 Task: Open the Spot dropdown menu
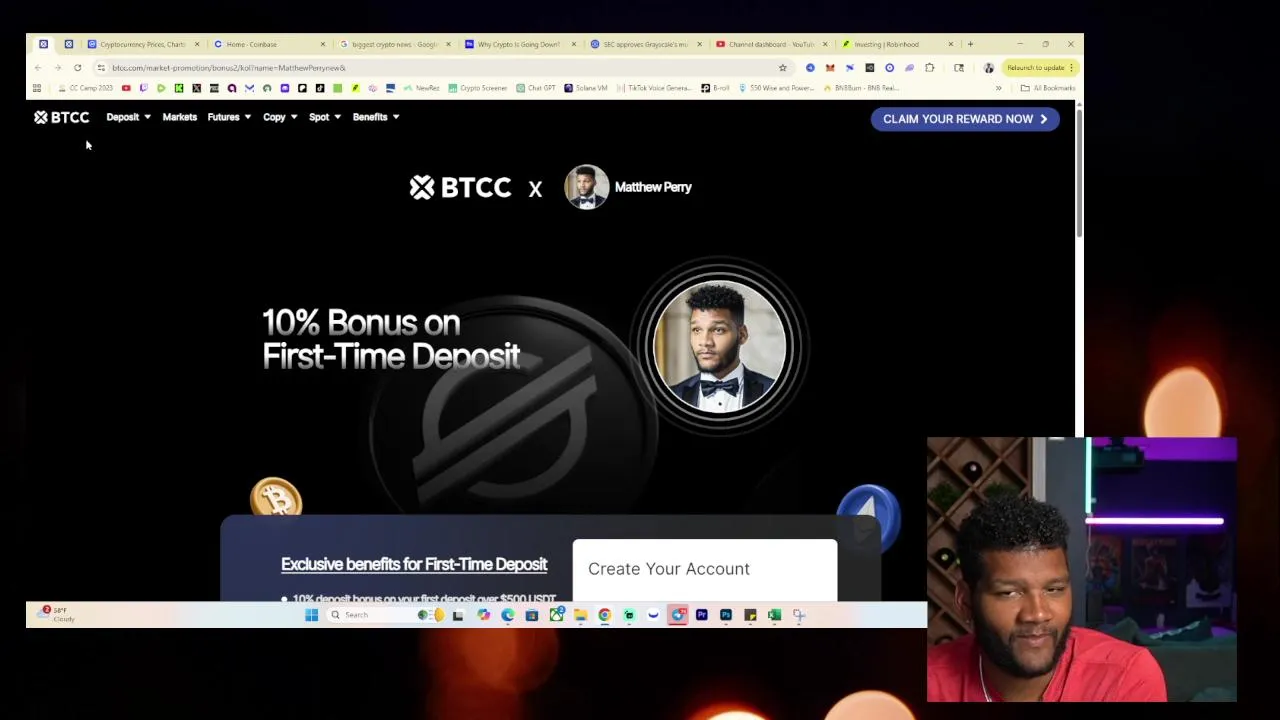pos(324,117)
